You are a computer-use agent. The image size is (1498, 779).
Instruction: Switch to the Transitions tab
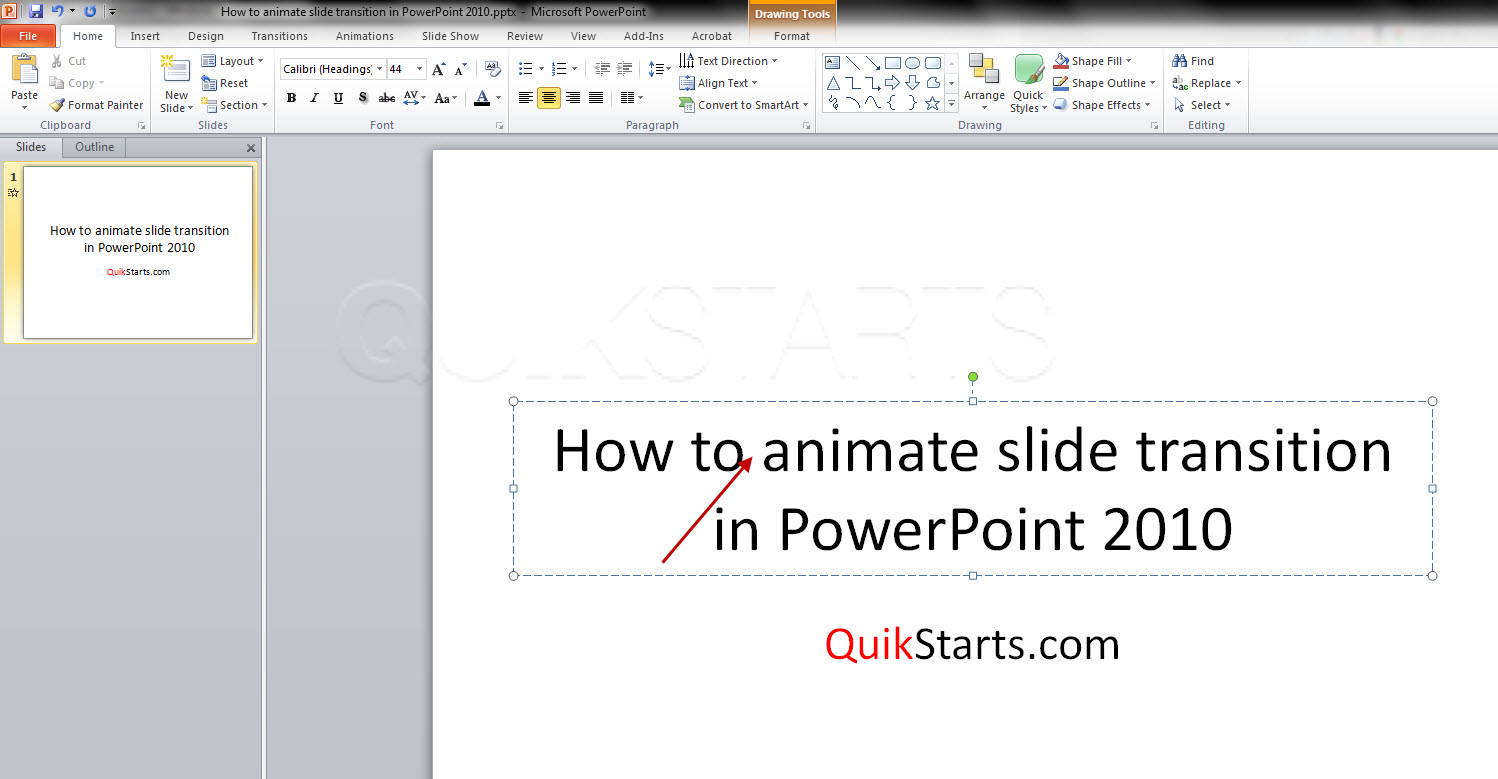tap(280, 36)
